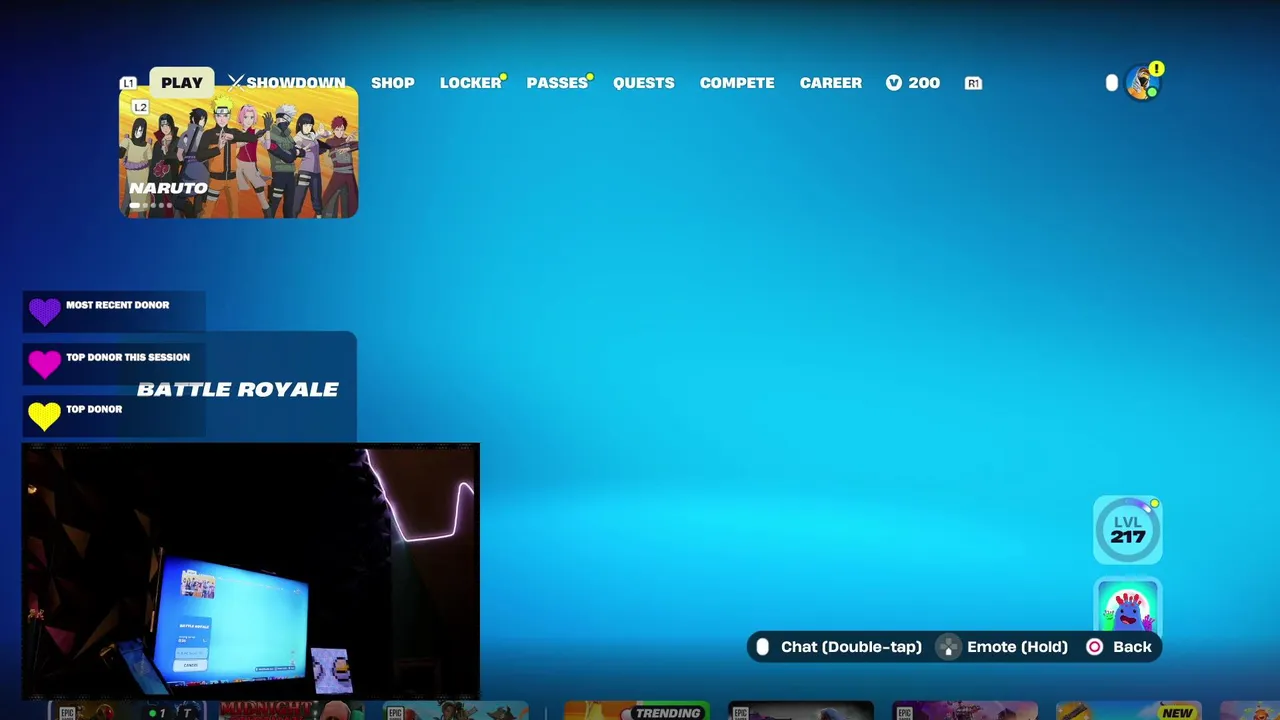Image resolution: width=1280 pixels, height=720 pixels.
Task: Click the Back circle button icon
Action: pyautogui.click(x=1095, y=647)
